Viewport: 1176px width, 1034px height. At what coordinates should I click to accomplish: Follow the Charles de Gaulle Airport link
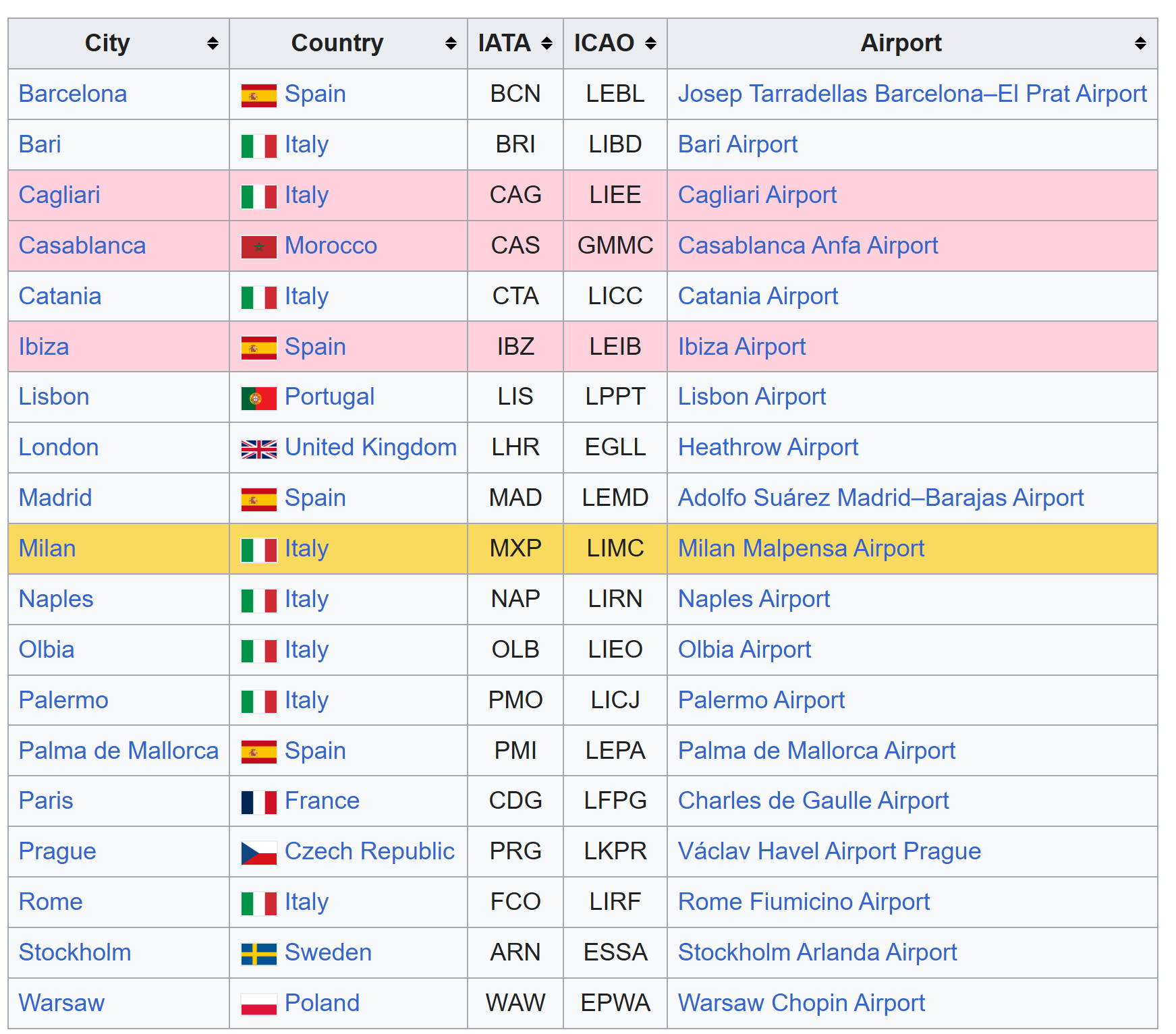pos(813,801)
